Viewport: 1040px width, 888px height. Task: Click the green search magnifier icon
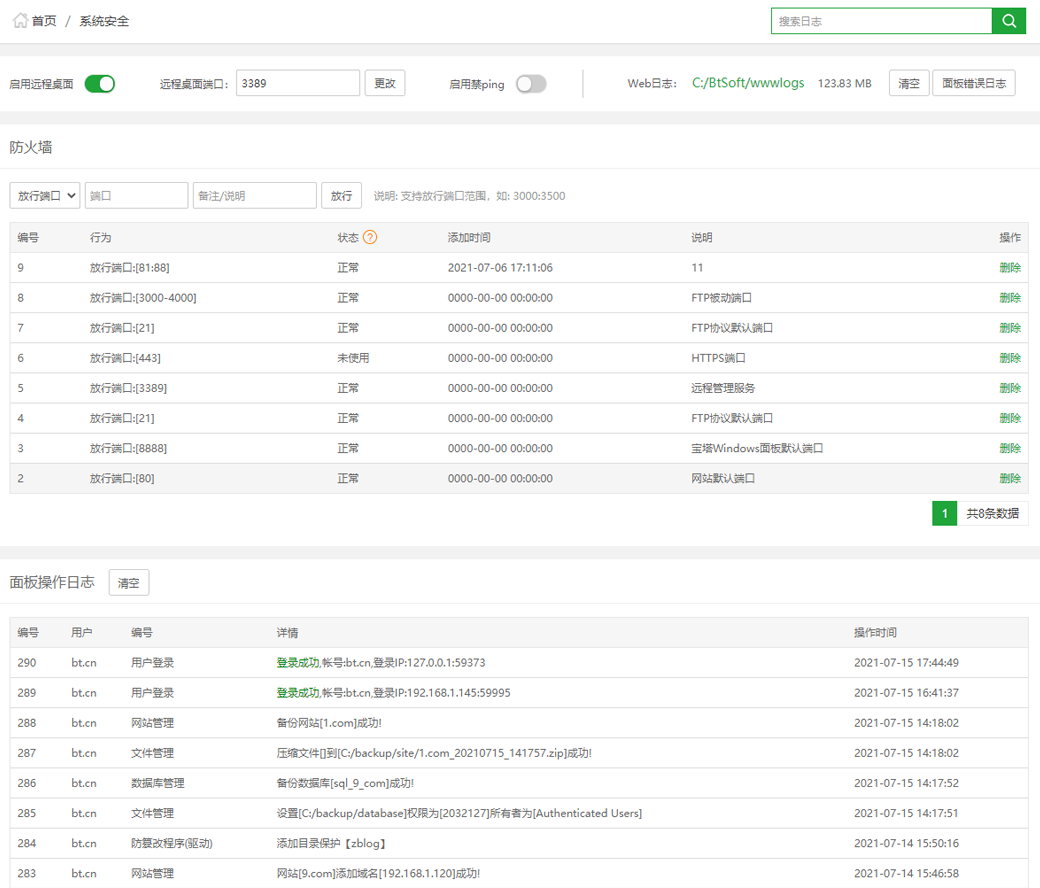1008,21
